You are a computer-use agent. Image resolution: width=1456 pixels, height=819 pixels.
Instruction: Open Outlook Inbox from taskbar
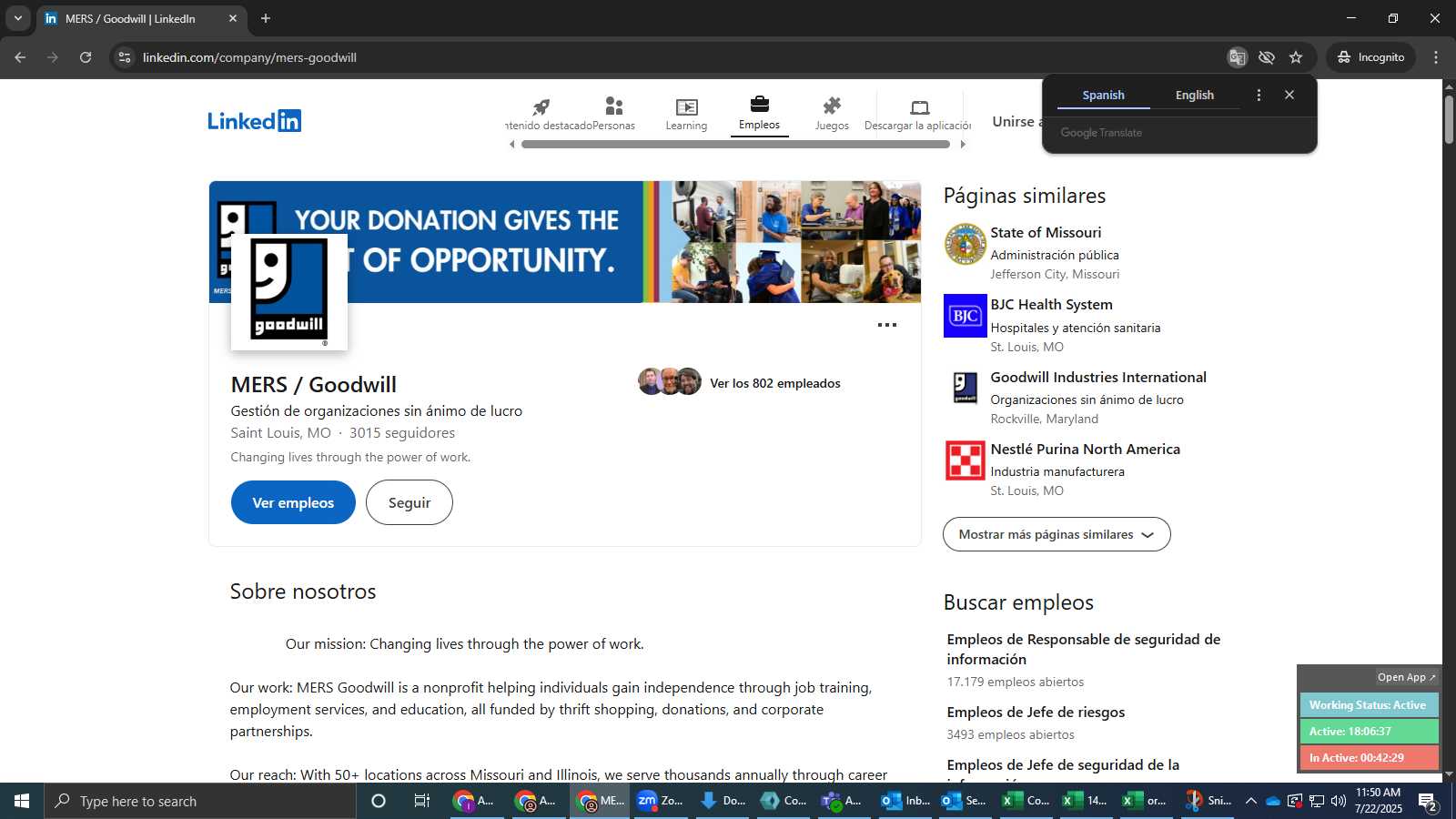pyautogui.click(x=905, y=801)
